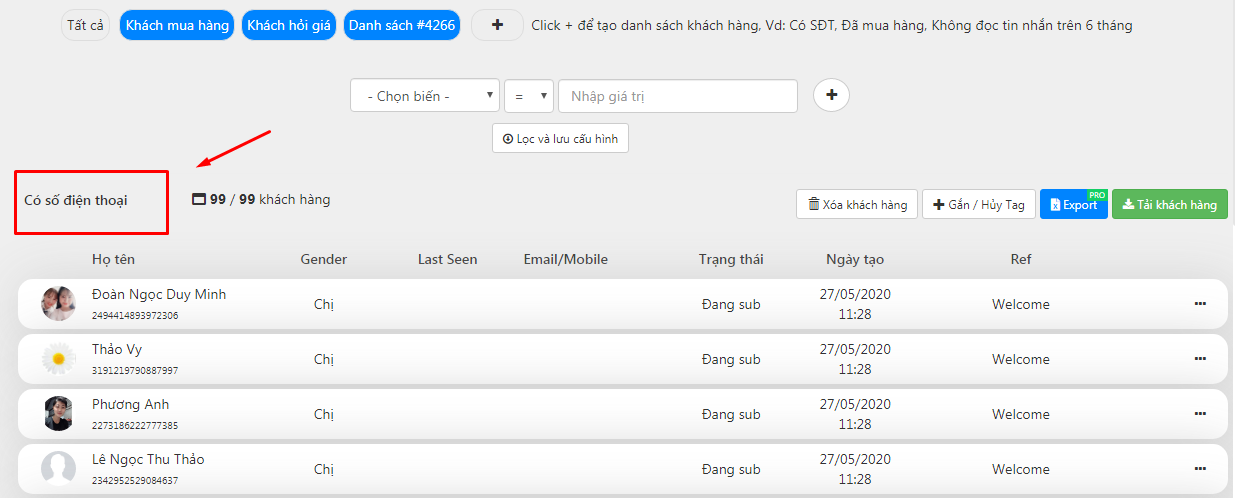Expand the "Chọn biến" variable dropdown
This screenshot has height=498, width=1235.
[425, 96]
